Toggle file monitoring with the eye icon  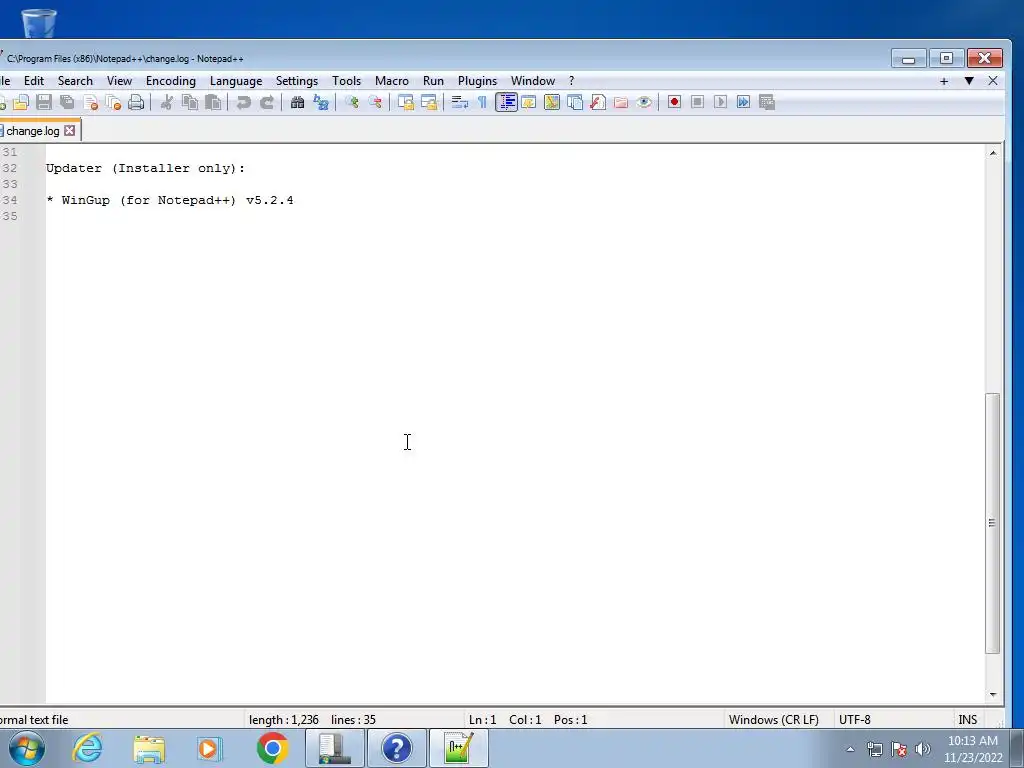(x=644, y=103)
